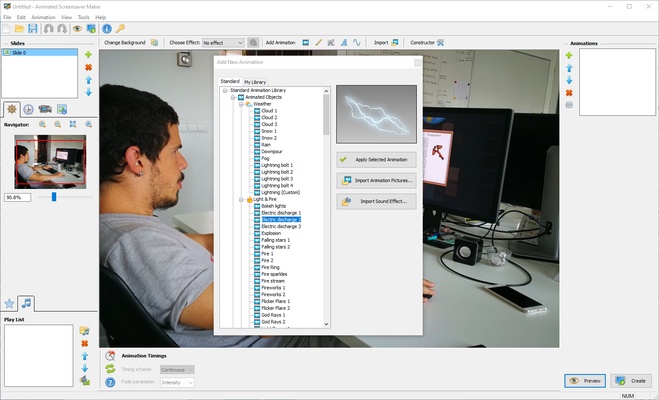Save project using the floppy disk icon
The height and width of the screenshot is (400, 659).
33,29
